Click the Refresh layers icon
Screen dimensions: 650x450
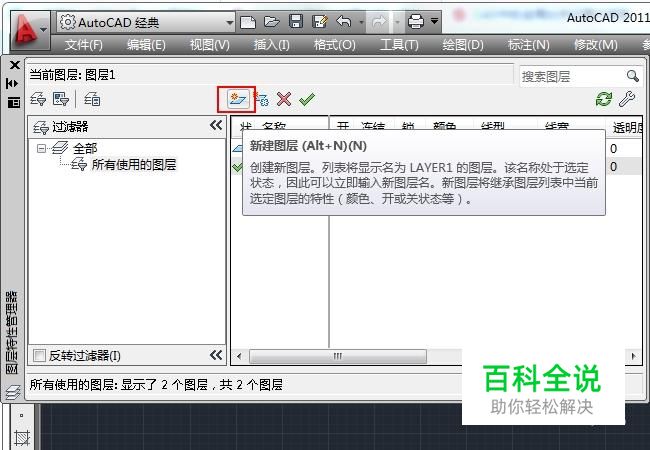pos(604,99)
